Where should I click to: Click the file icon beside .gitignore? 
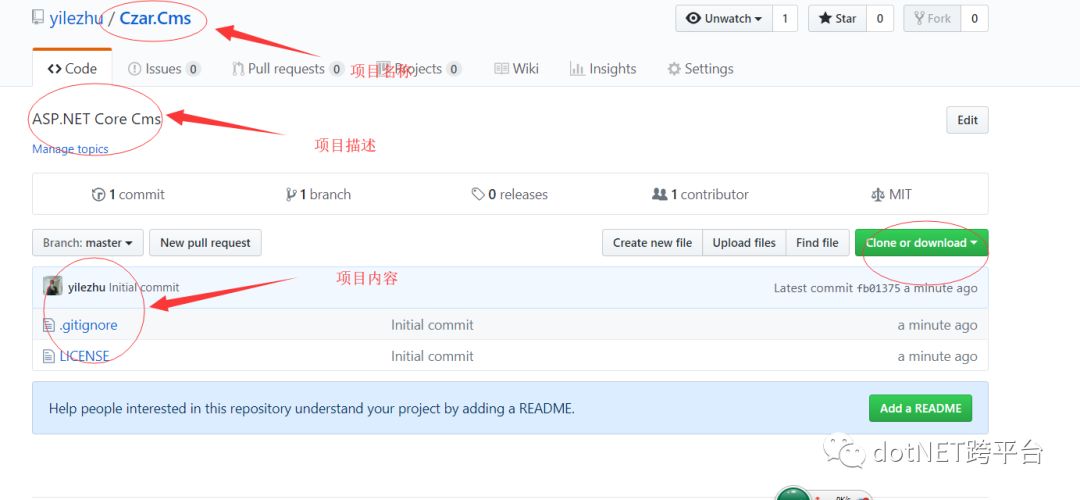pyautogui.click(x=49, y=325)
